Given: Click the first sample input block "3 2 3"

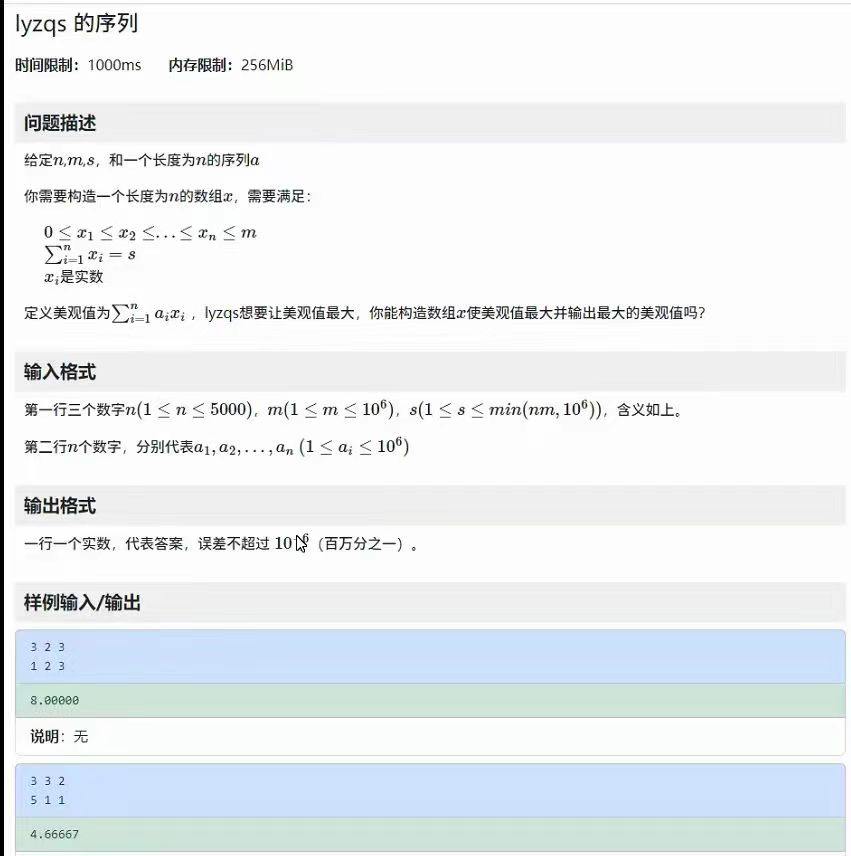Looking at the screenshot, I should tap(430, 656).
